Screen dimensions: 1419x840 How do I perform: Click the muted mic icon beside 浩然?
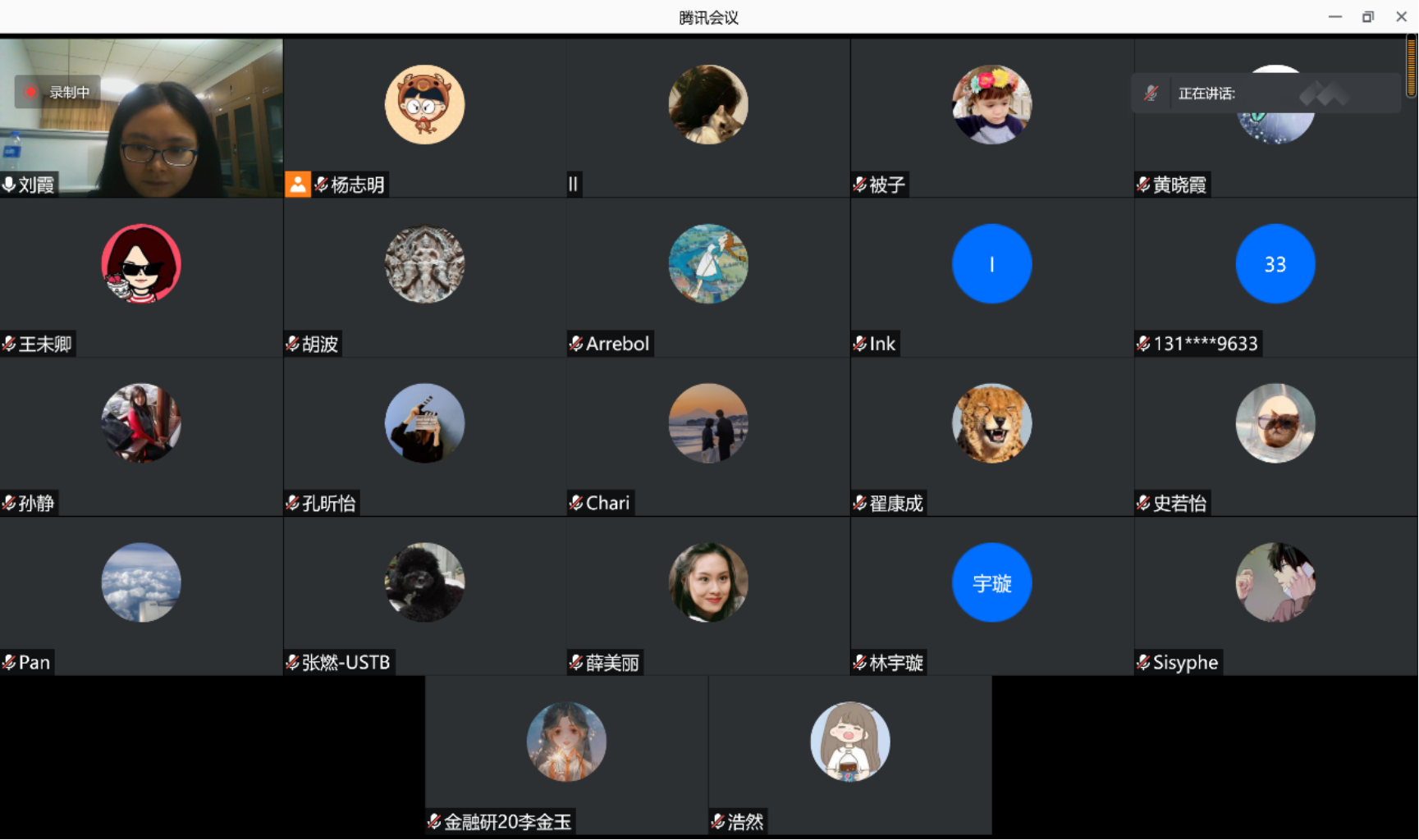click(718, 821)
